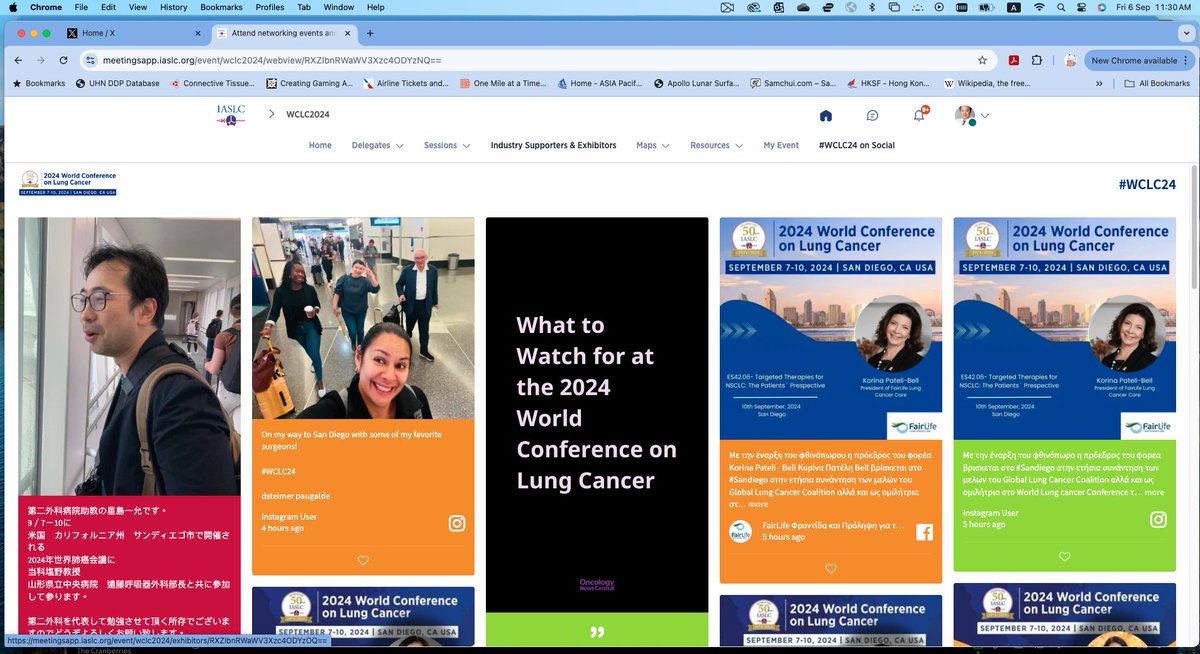This screenshot has height=654, width=1200.
Task: Open the History menu
Action: [173, 7]
